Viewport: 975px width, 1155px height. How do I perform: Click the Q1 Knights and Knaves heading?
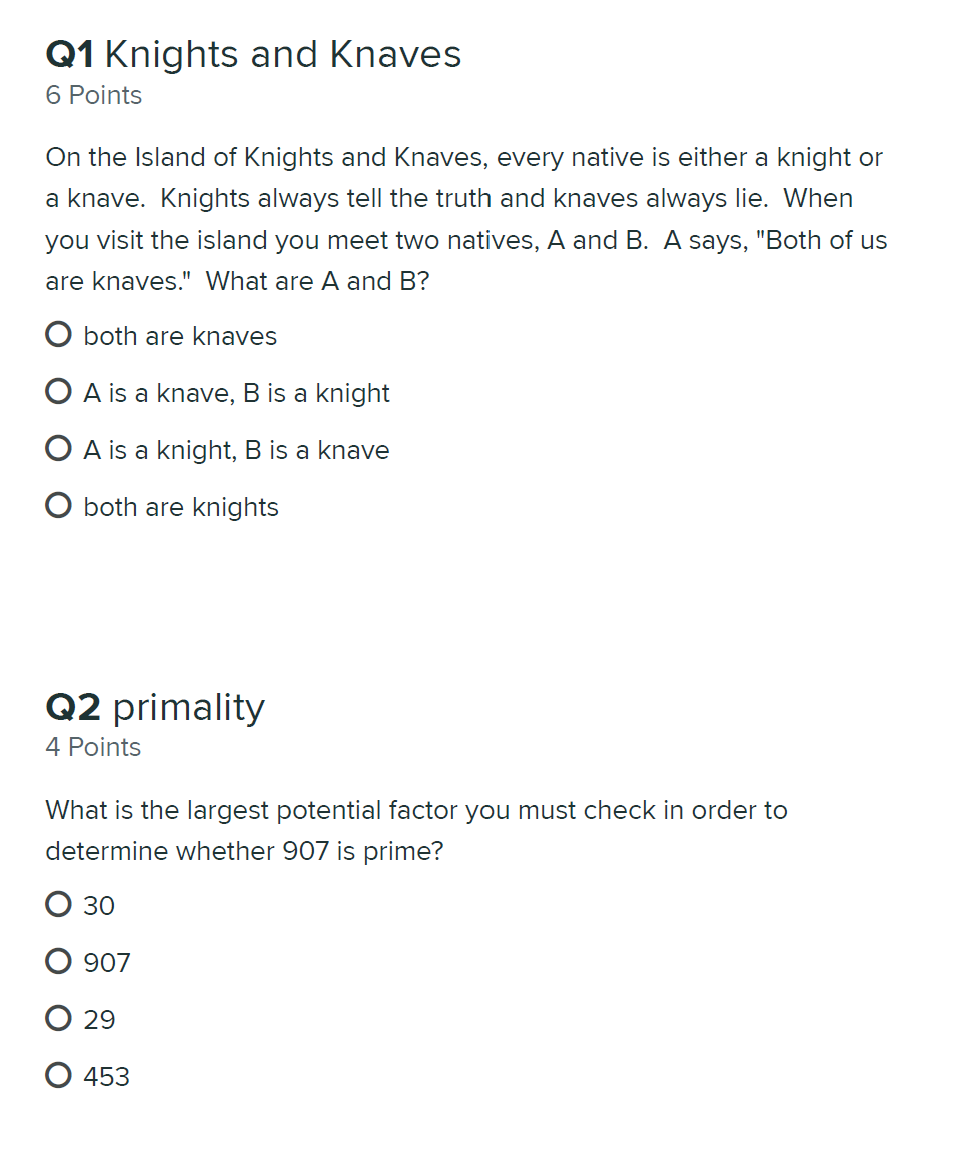pyautogui.click(x=253, y=54)
